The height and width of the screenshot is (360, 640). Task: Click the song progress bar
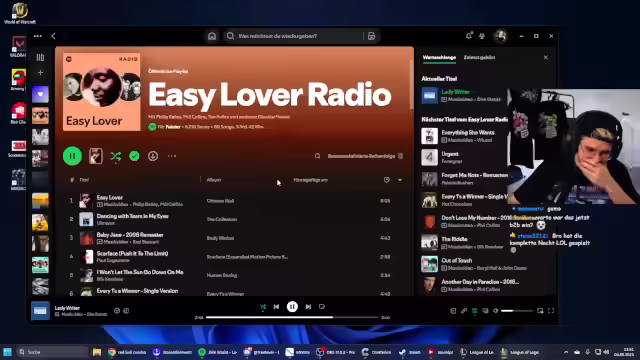(292, 317)
